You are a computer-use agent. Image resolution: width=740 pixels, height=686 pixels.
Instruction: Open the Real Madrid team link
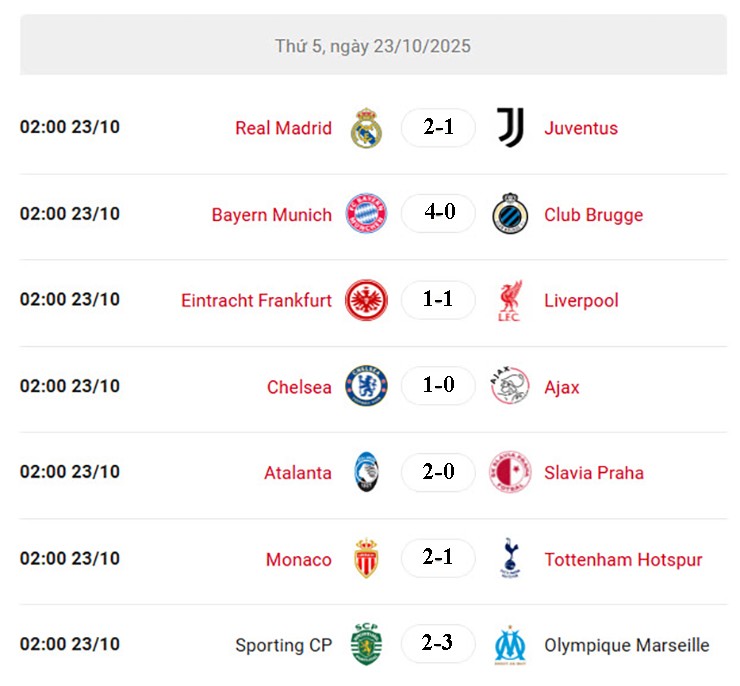point(283,128)
